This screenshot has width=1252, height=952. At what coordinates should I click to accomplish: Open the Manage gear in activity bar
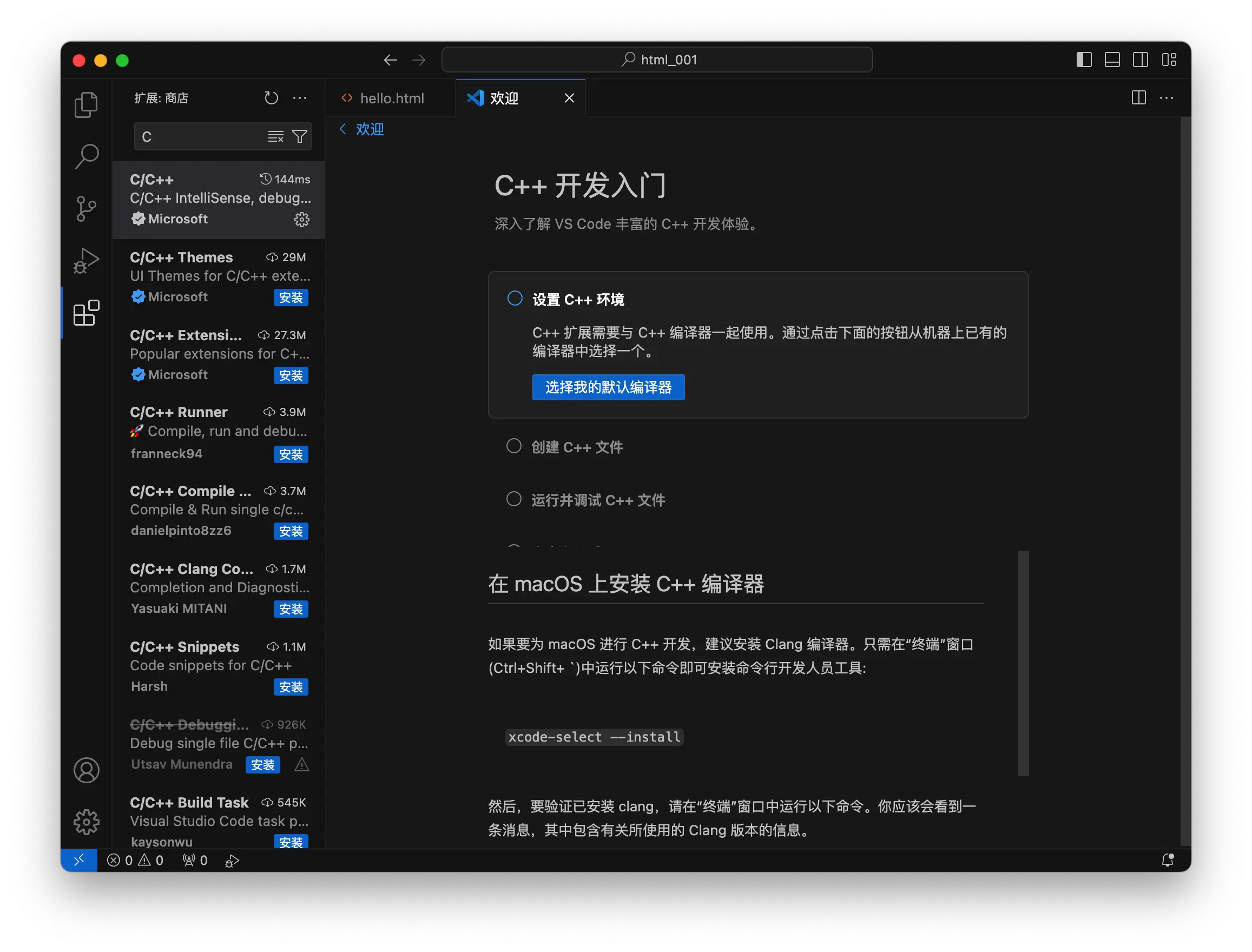(86, 821)
